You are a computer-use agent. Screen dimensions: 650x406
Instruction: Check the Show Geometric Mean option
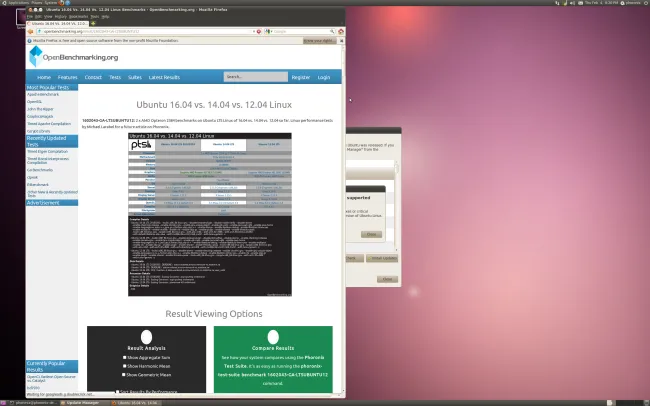pos(124,376)
